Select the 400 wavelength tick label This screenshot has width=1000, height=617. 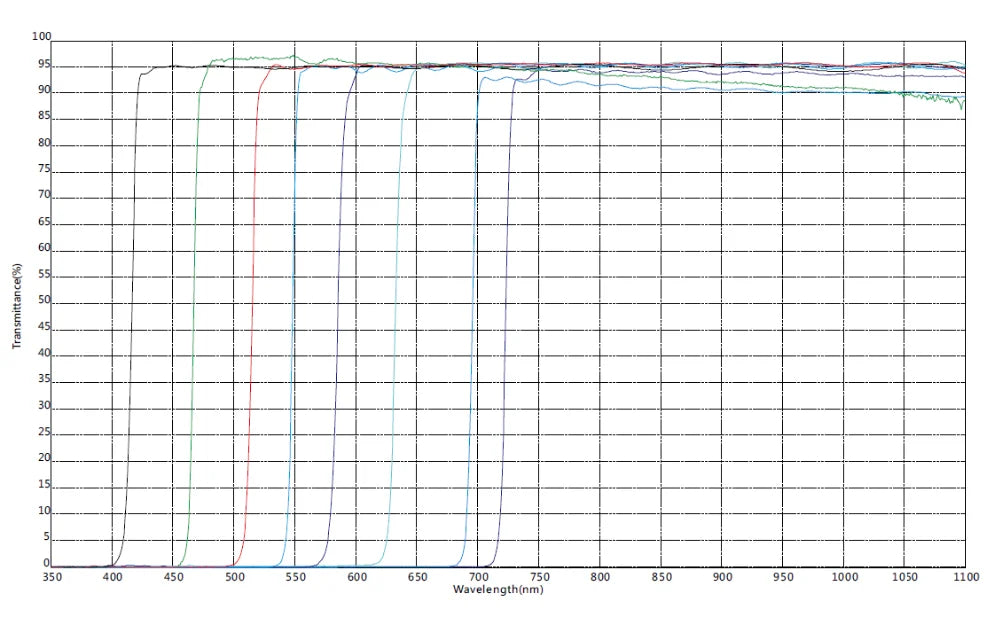coord(112,577)
